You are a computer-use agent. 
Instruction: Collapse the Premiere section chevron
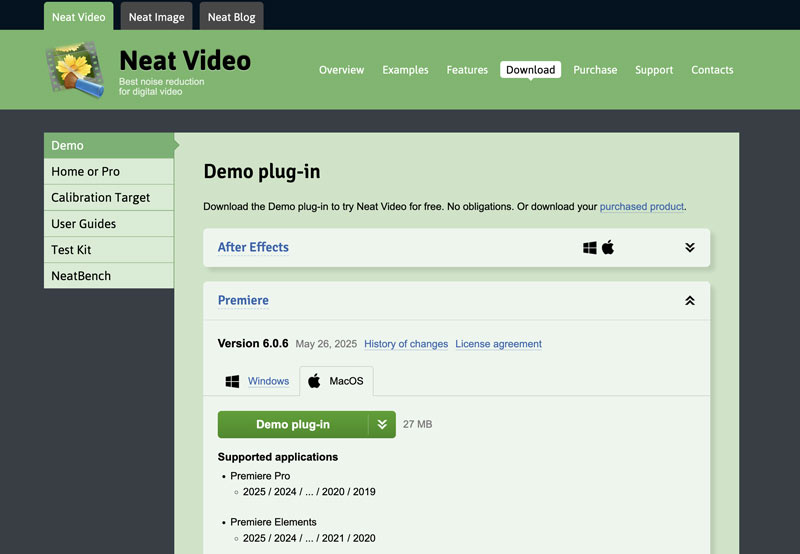(690, 300)
